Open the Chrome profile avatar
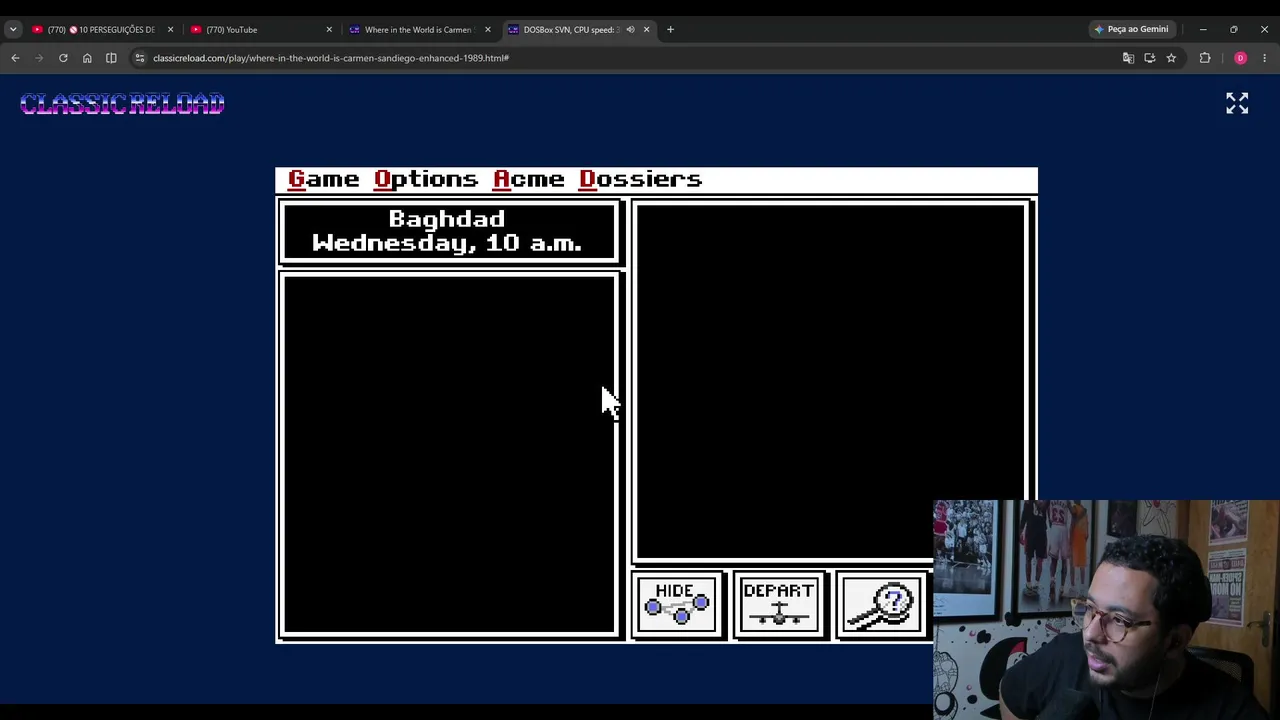The height and width of the screenshot is (720, 1280). click(x=1240, y=58)
